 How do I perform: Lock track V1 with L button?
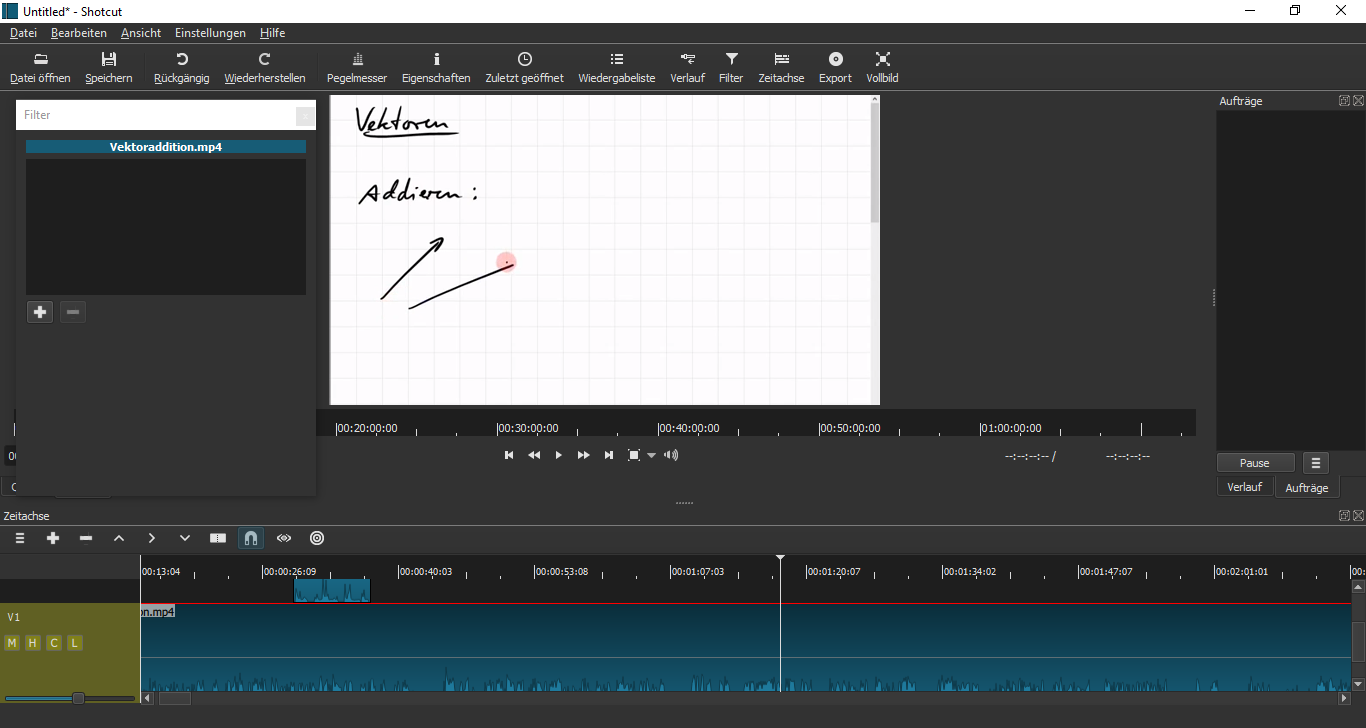click(75, 643)
